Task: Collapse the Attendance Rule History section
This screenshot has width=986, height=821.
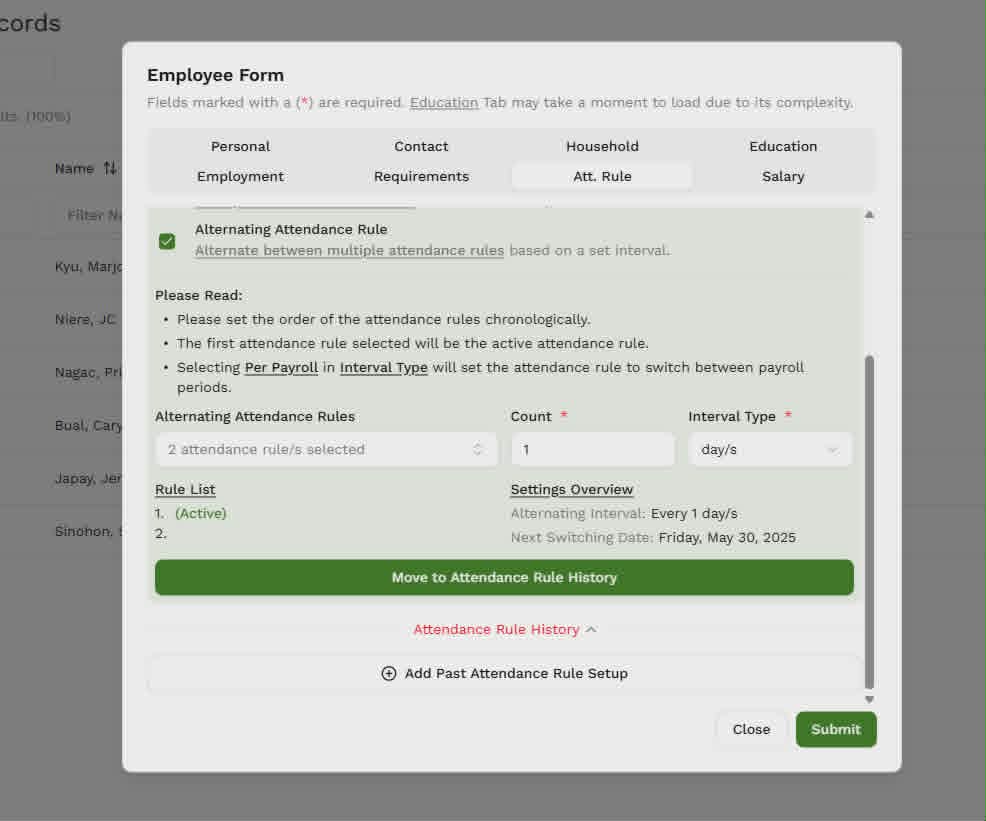Action: [505, 629]
